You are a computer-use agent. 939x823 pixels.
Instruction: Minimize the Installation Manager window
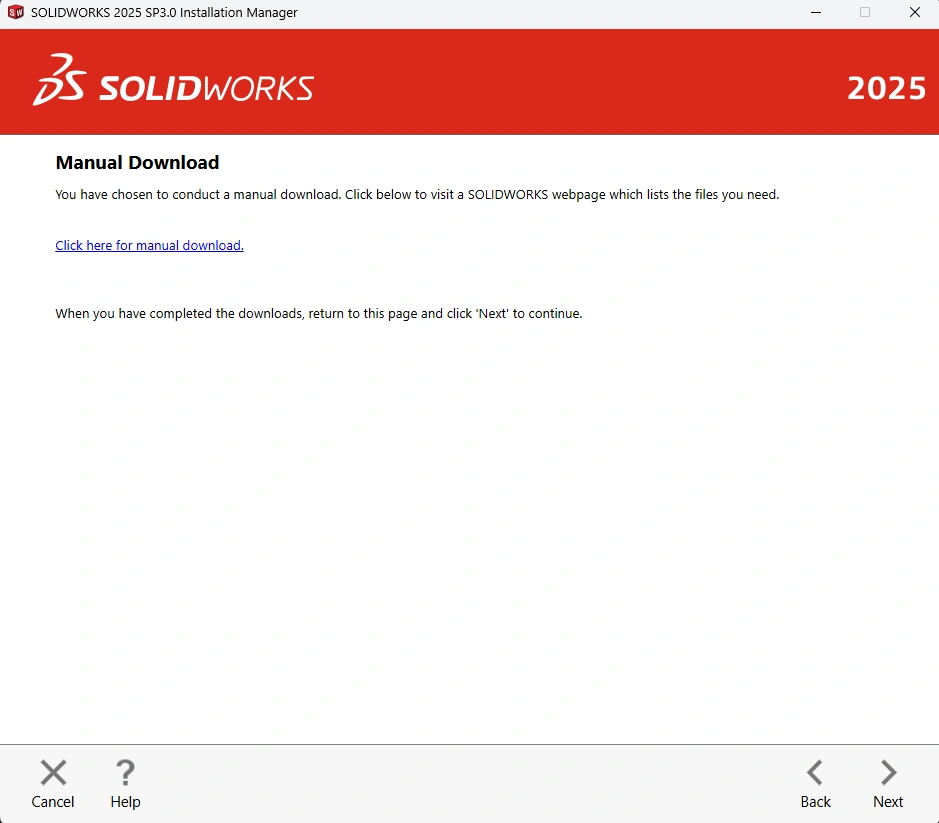[816, 12]
